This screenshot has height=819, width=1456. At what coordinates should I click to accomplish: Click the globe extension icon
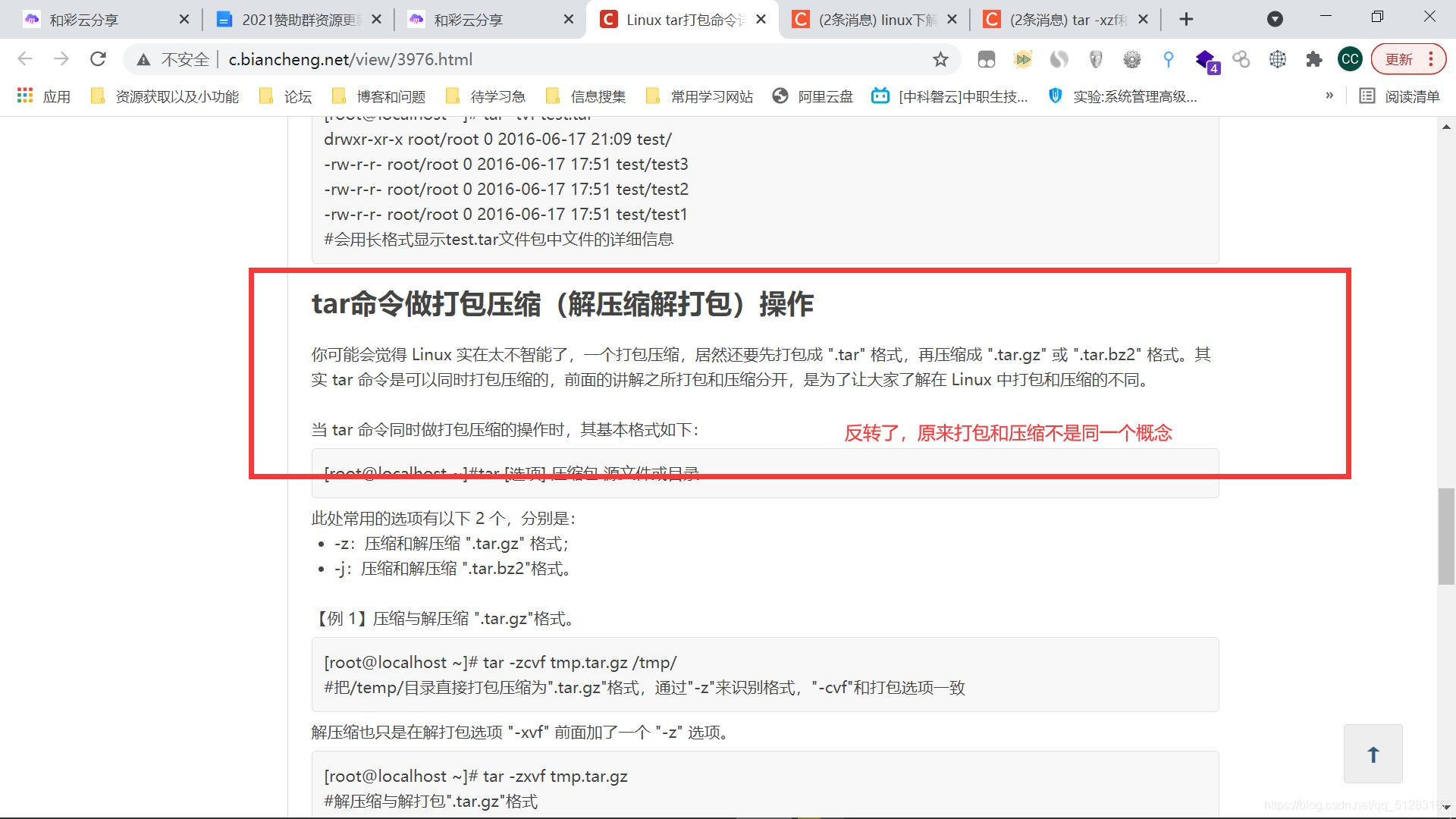[1278, 59]
